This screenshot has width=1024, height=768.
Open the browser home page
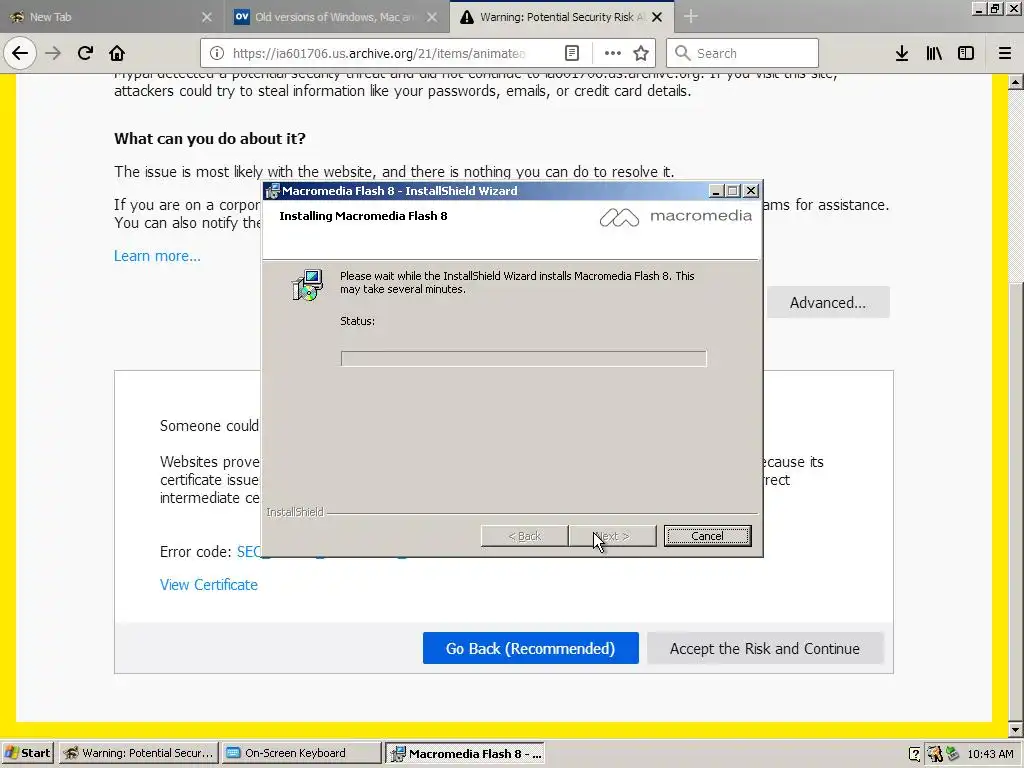[117, 53]
